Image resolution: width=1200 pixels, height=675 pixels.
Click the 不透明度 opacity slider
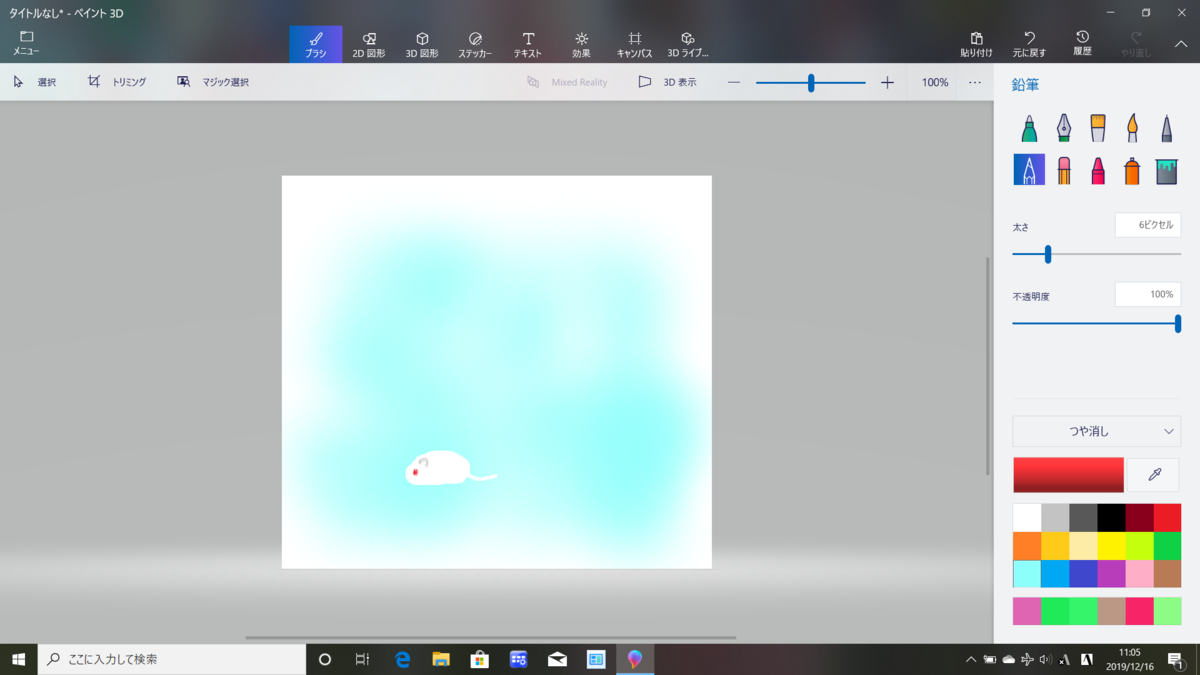click(1096, 323)
